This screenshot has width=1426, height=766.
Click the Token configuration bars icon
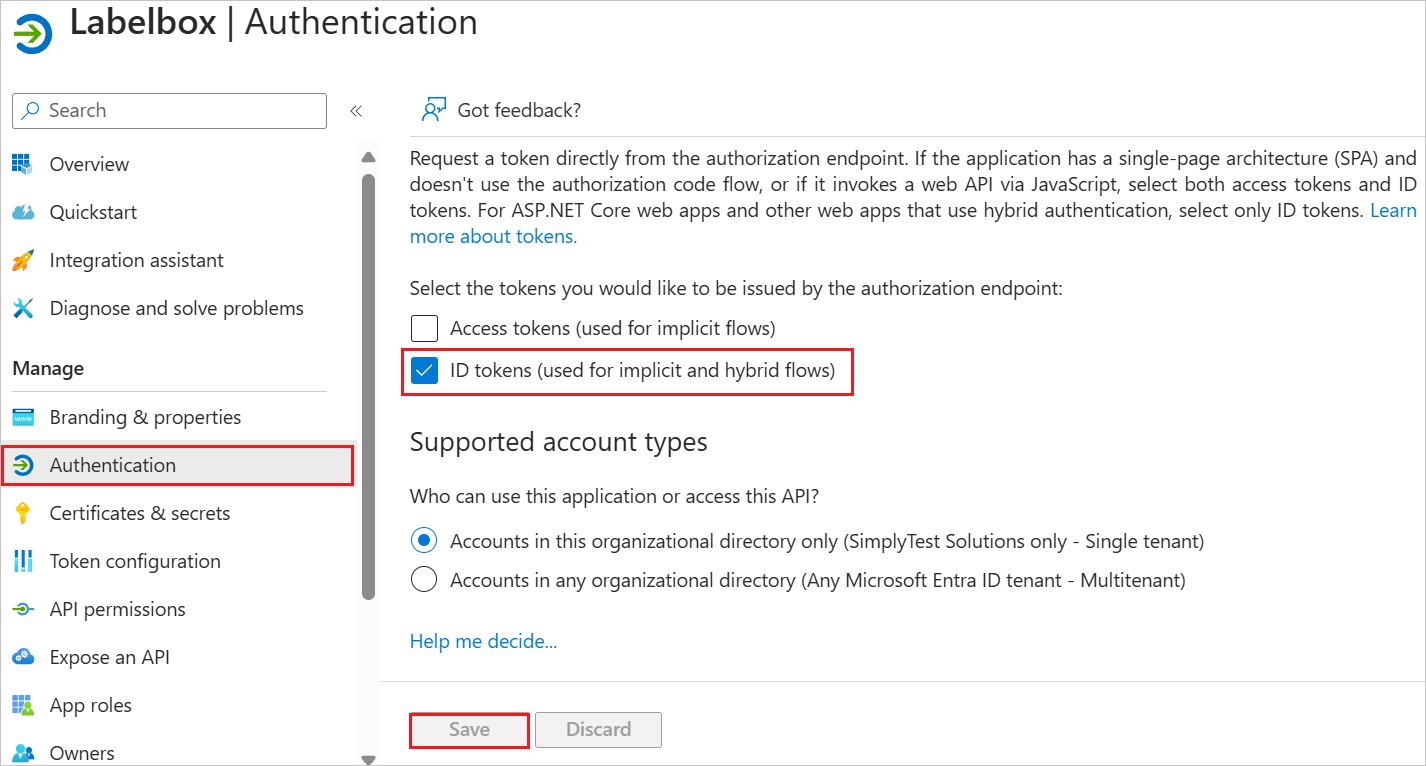coord(23,561)
